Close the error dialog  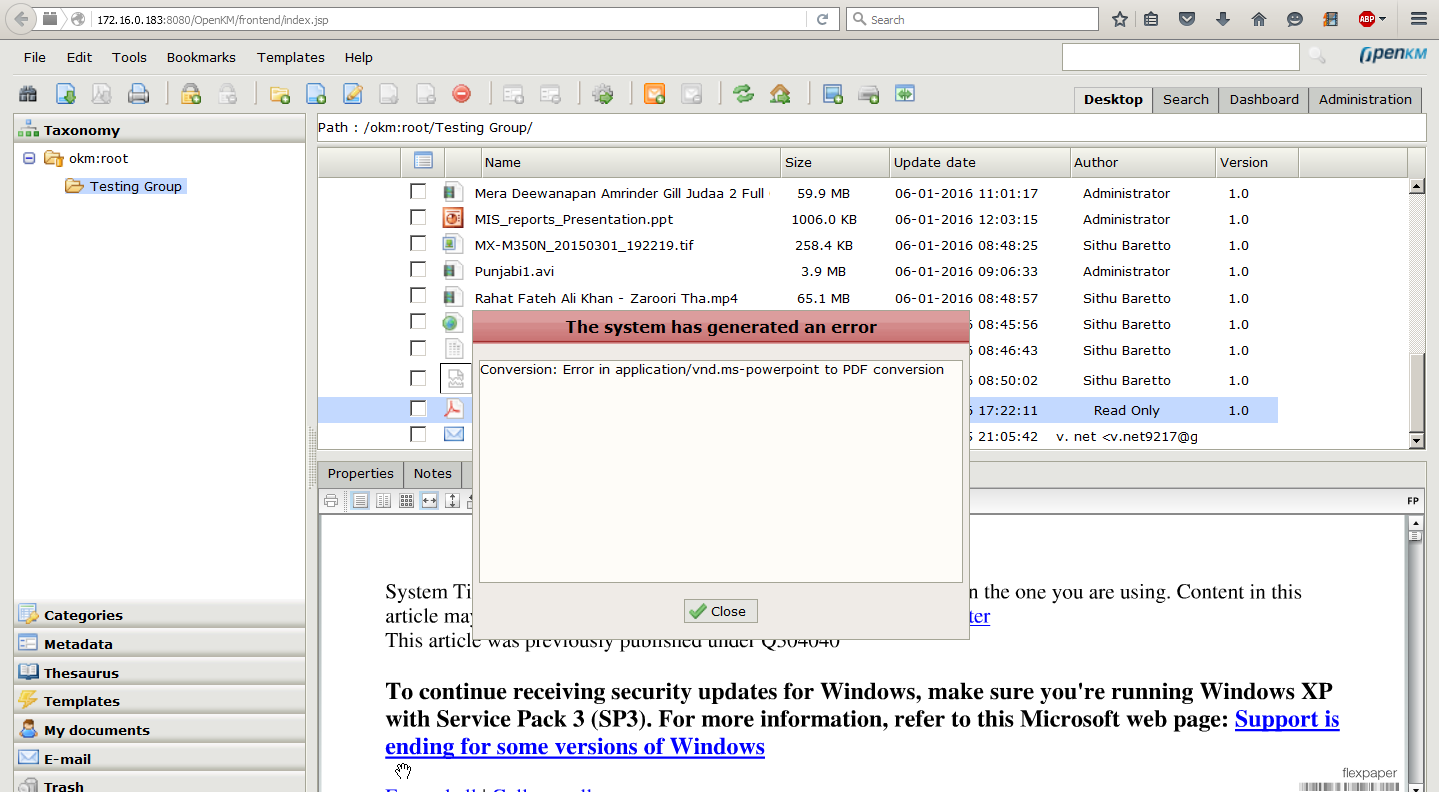(x=720, y=611)
